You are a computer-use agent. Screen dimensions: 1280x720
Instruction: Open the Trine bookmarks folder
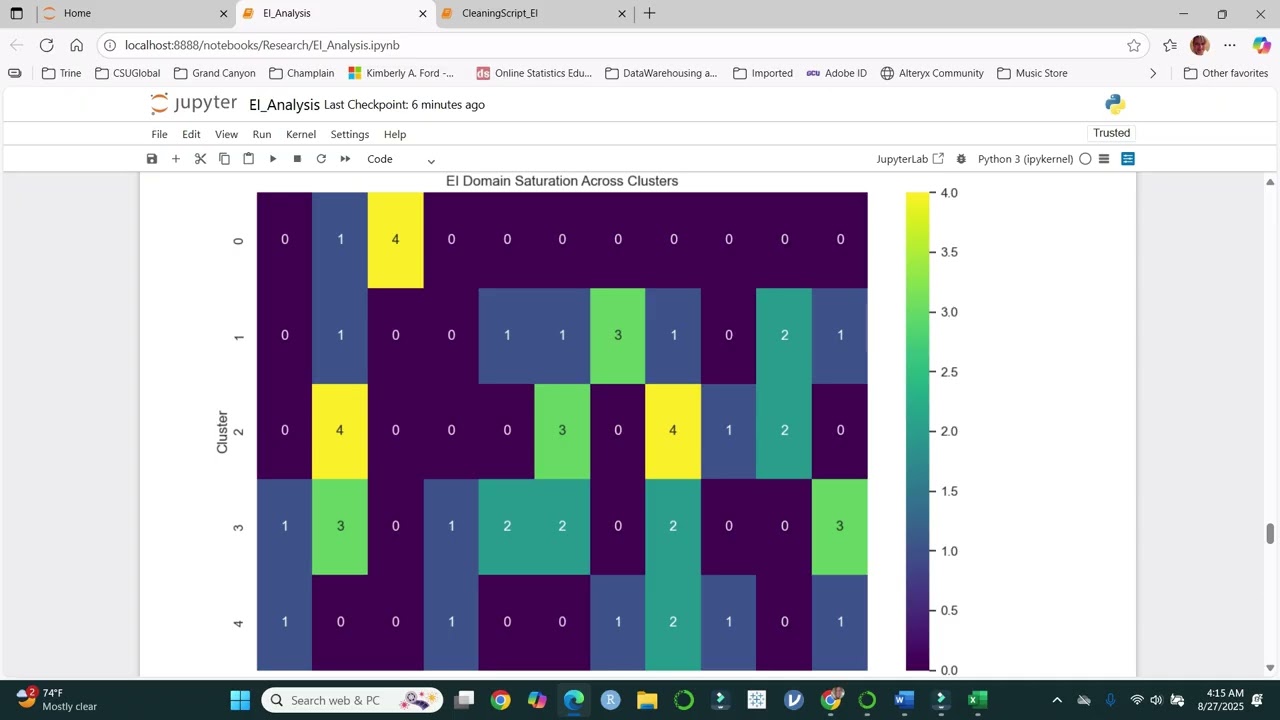coord(61,73)
